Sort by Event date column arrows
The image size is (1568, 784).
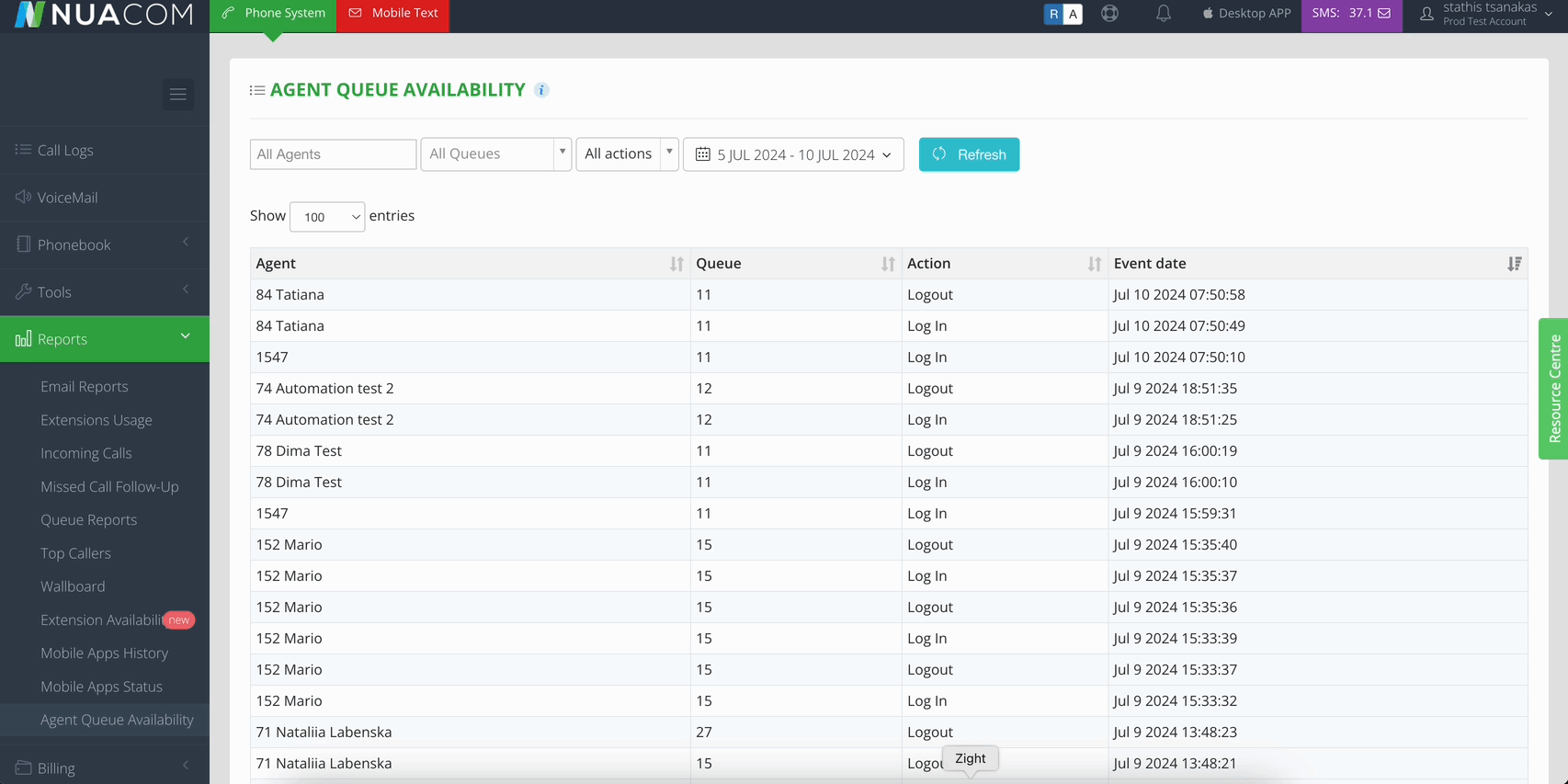coord(1514,264)
